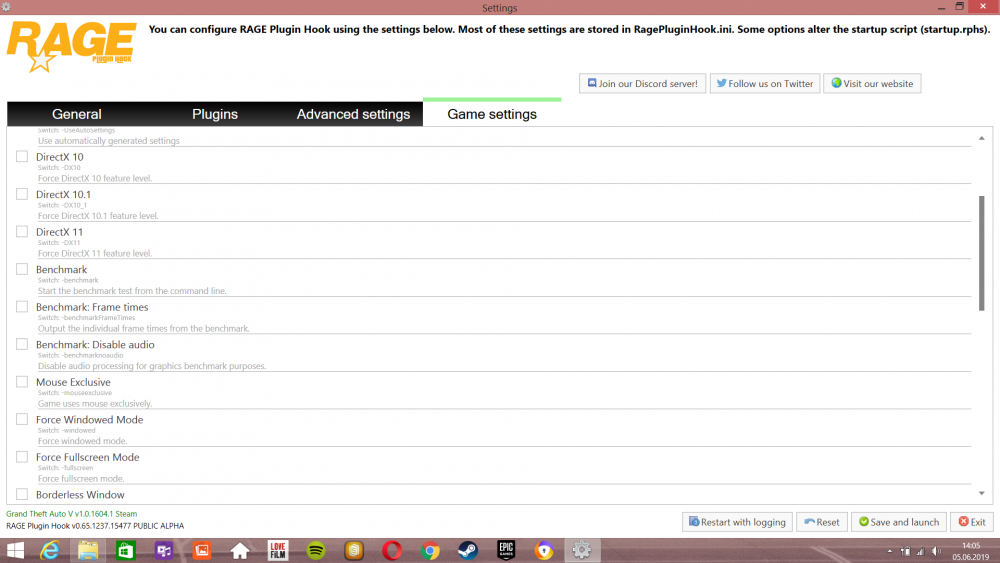
Task: Select the Settings gear taskbar icon
Action: 582,550
